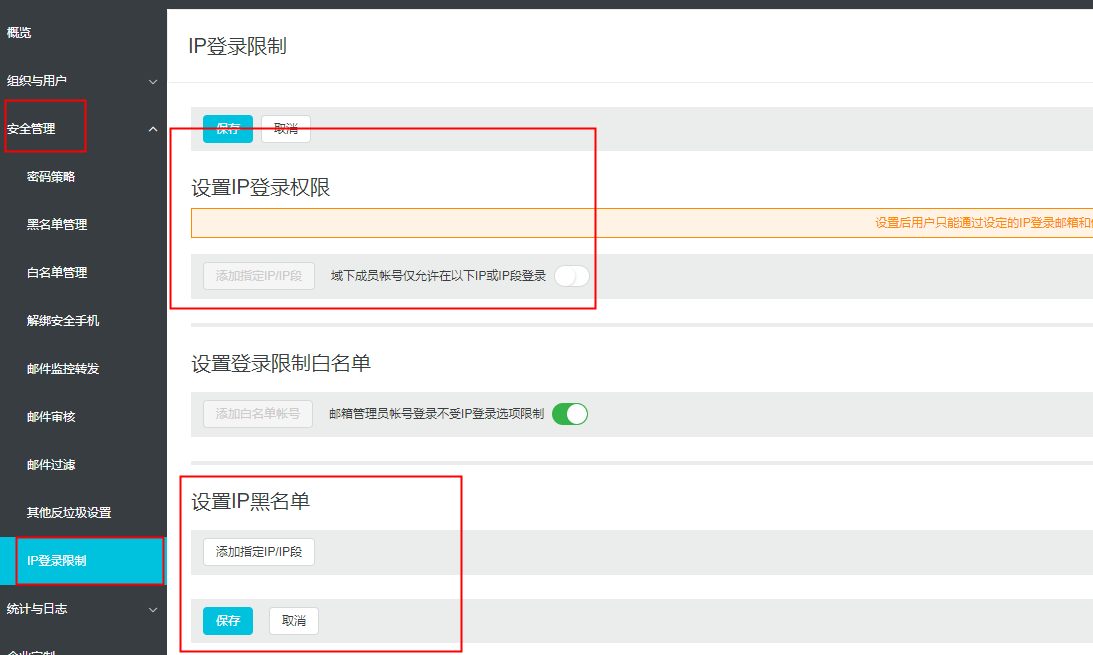Open 邮件监控转发 settings
This screenshot has width=1093, height=655.
point(63,369)
